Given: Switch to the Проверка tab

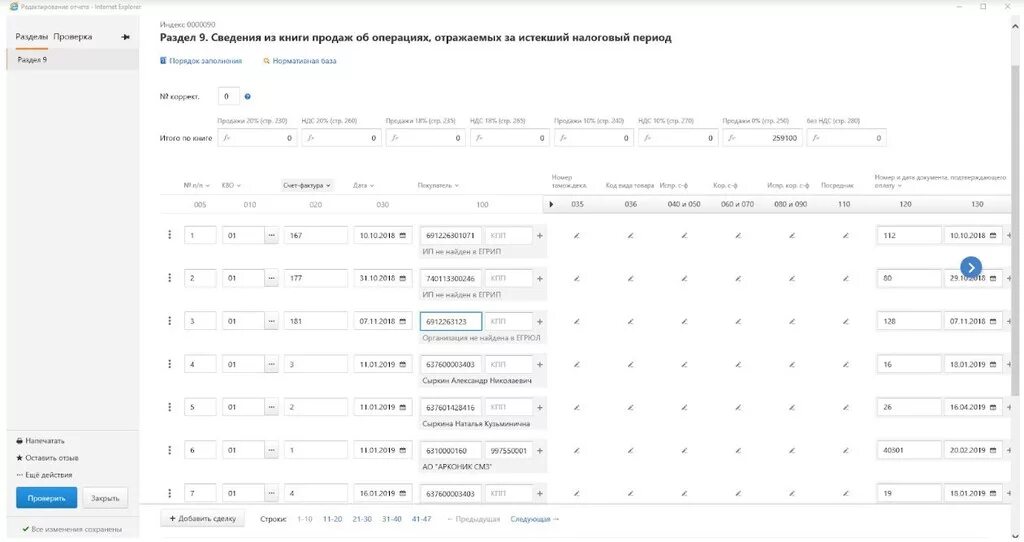Looking at the screenshot, I should [73, 37].
